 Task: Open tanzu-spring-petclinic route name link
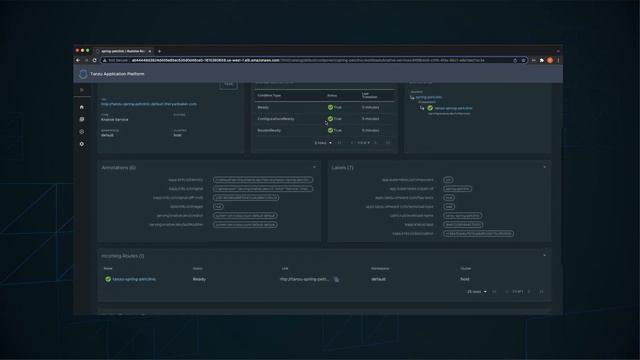pyautogui.click(x=134, y=279)
